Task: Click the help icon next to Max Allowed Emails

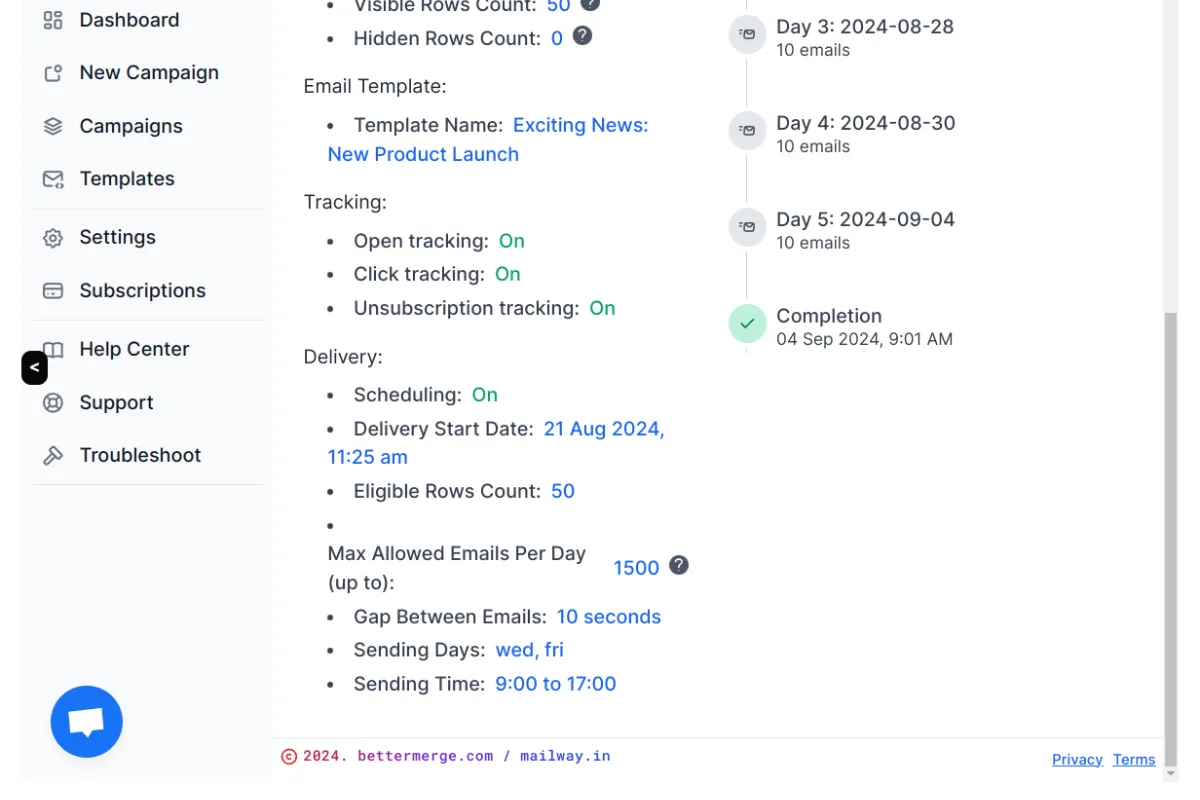Action: [678, 565]
